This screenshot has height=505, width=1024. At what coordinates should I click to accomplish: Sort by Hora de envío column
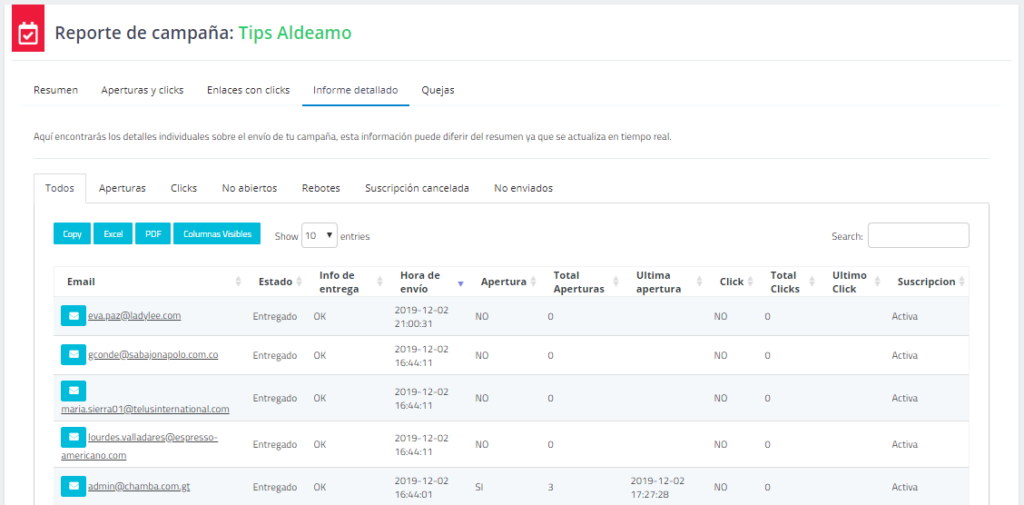pyautogui.click(x=460, y=282)
